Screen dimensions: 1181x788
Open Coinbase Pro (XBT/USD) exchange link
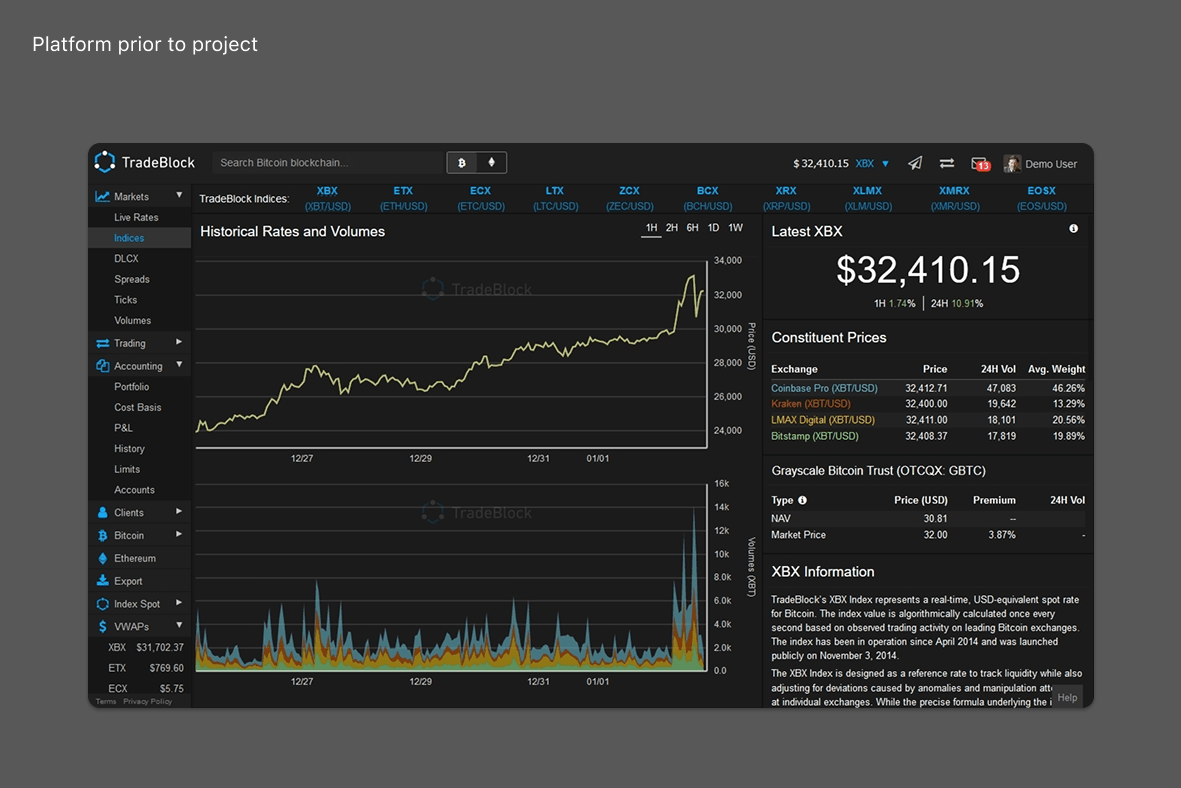pyautogui.click(x=824, y=388)
